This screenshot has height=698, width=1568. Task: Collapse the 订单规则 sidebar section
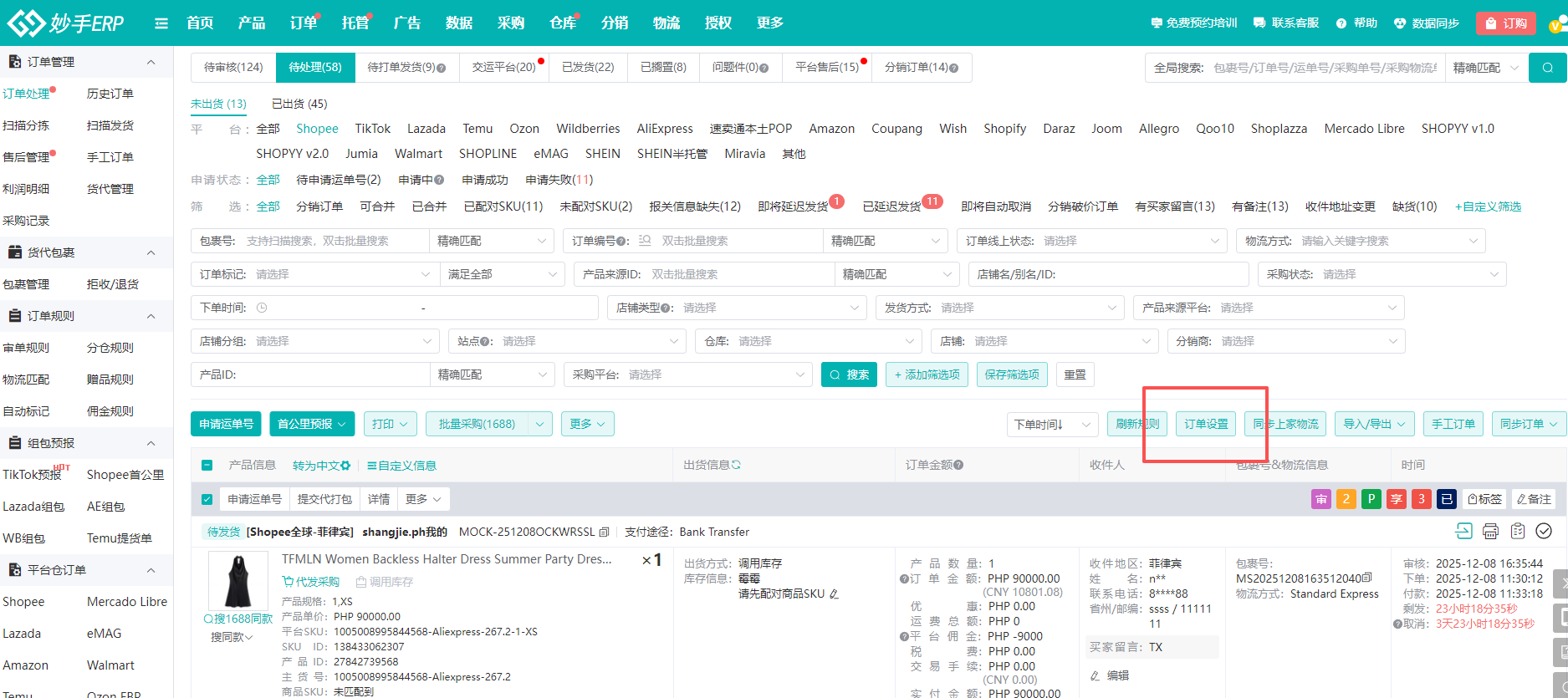point(151,316)
